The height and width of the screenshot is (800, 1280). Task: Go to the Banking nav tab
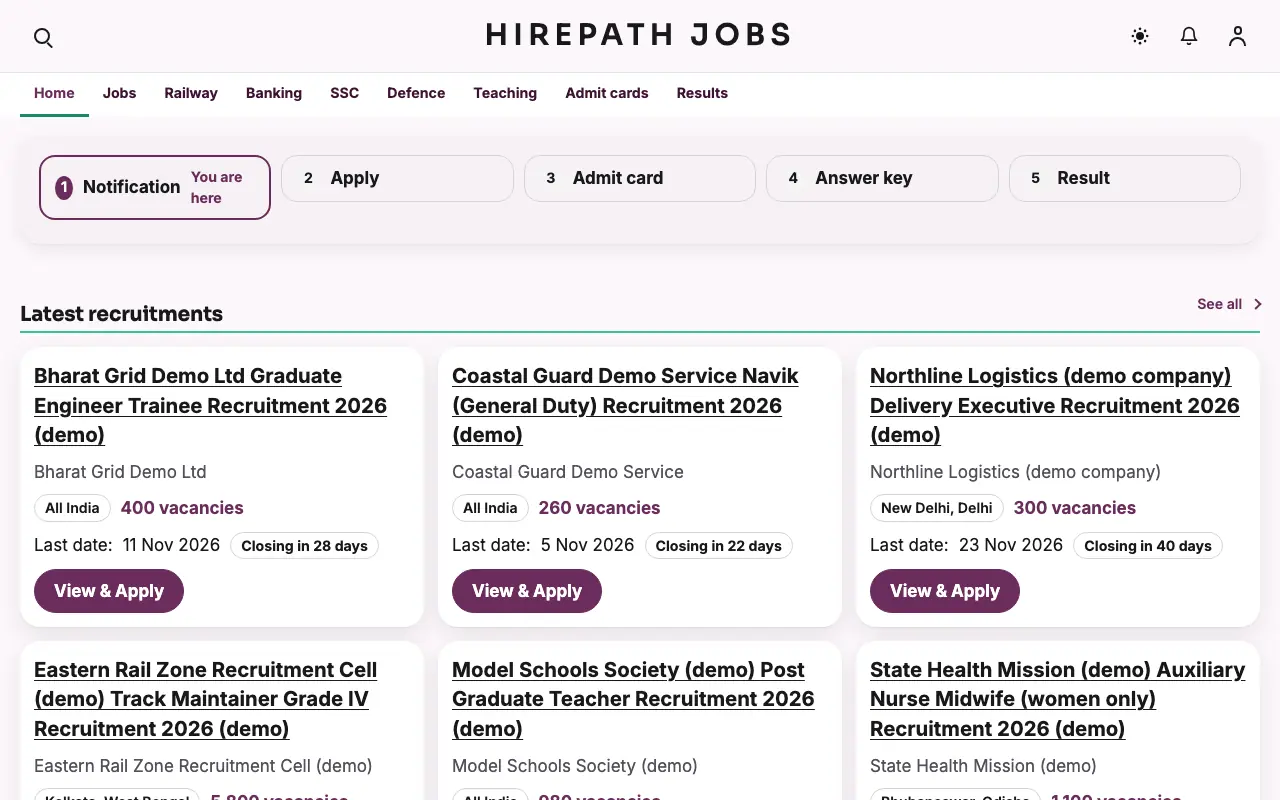274,93
